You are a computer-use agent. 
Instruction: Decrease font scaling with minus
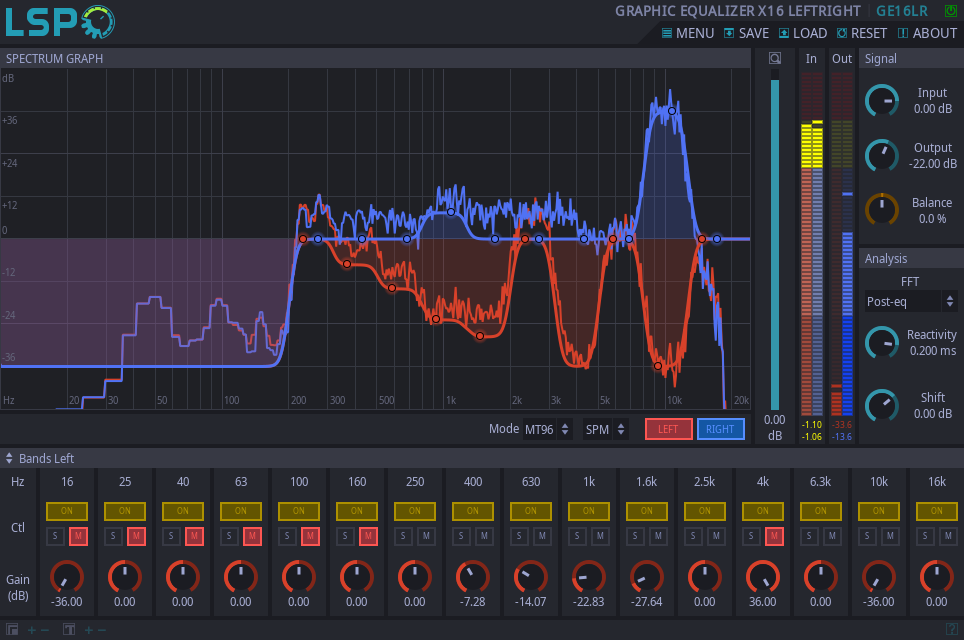coord(102,630)
